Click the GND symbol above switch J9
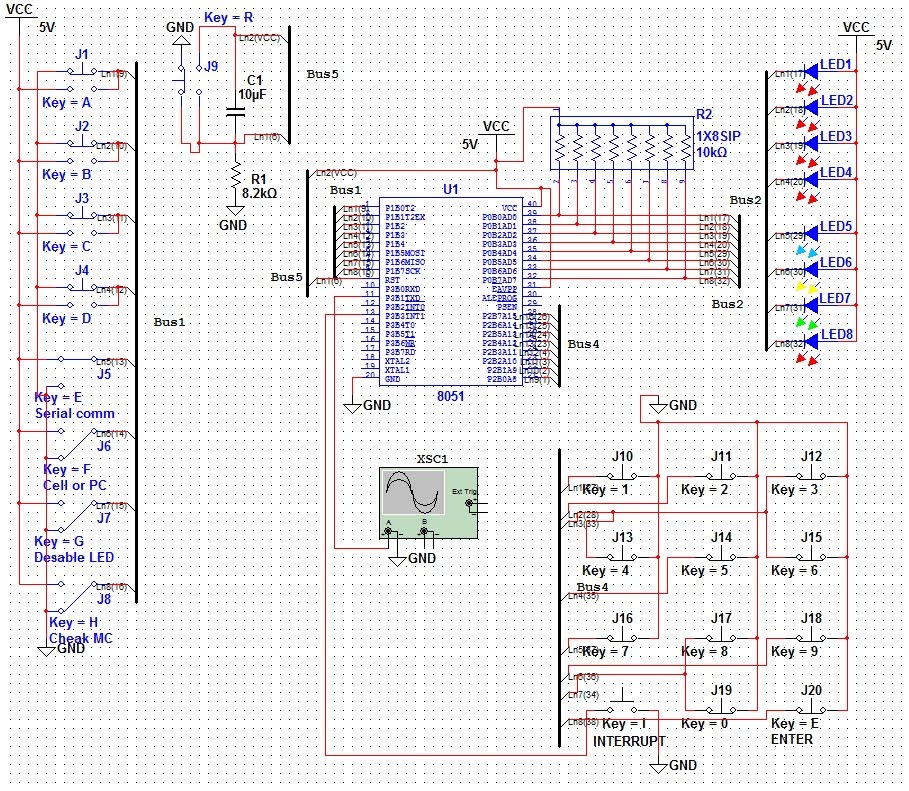The image size is (909, 791). tap(181, 39)
